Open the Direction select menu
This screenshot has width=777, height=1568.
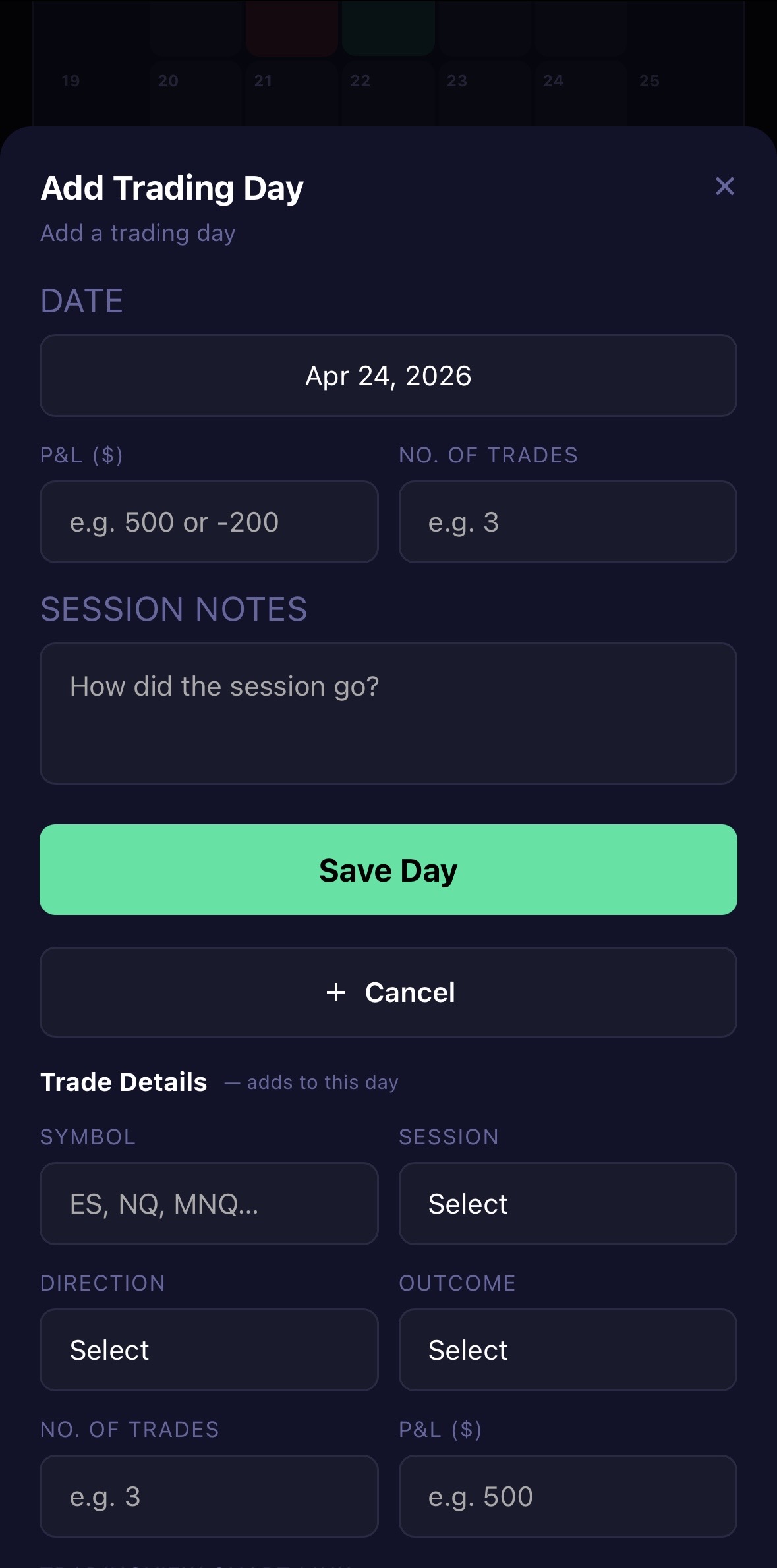[x=209, y=1350]
